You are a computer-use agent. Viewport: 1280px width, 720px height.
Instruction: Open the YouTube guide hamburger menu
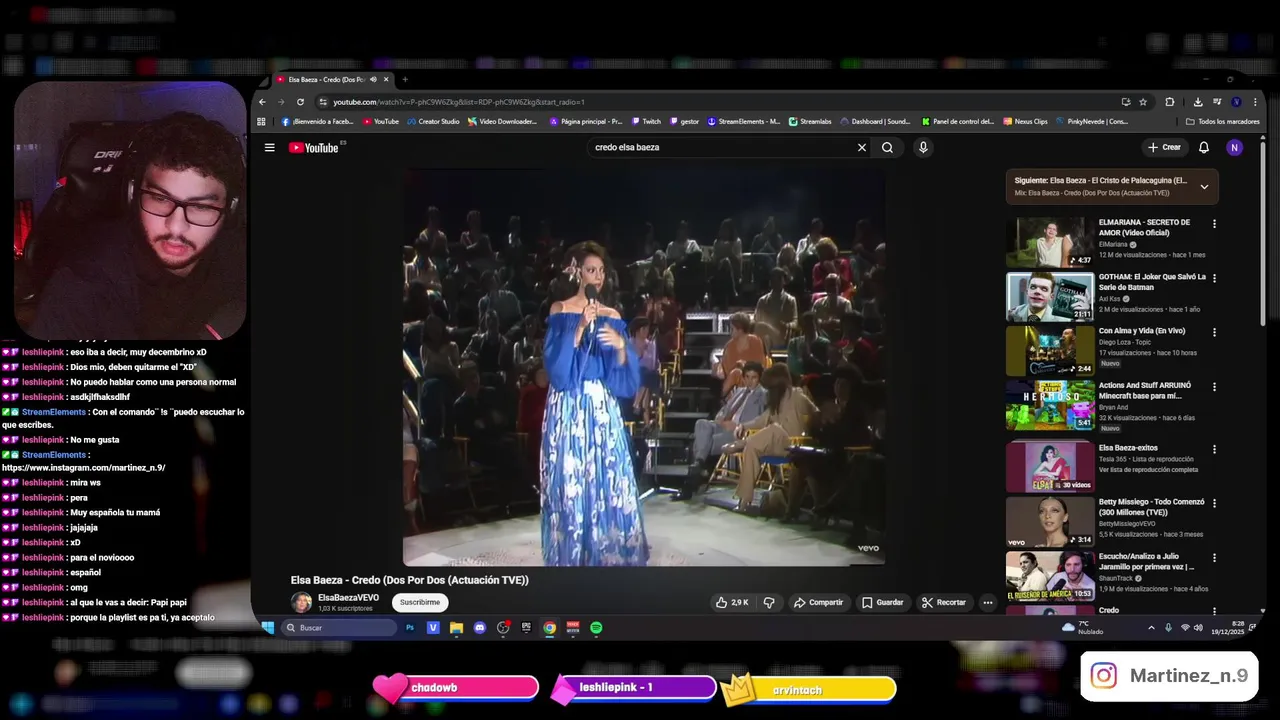tap(269, 147)
